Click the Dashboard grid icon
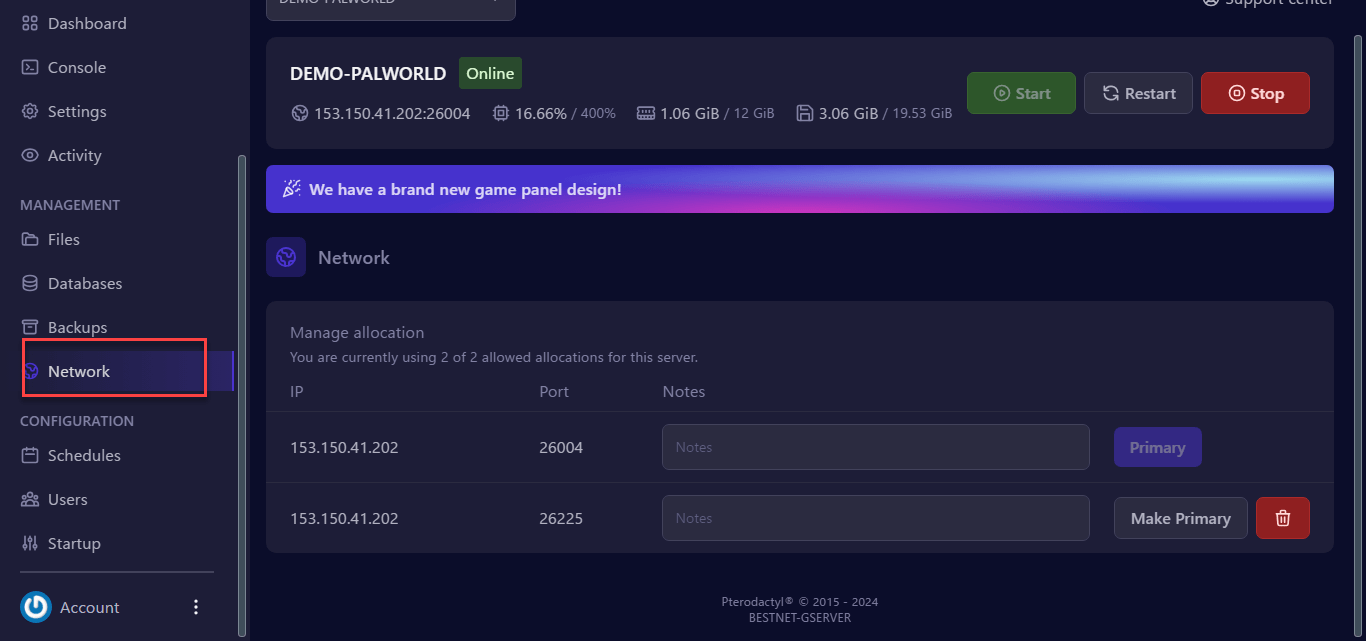The image size is (1366, 641). (30, 23)
